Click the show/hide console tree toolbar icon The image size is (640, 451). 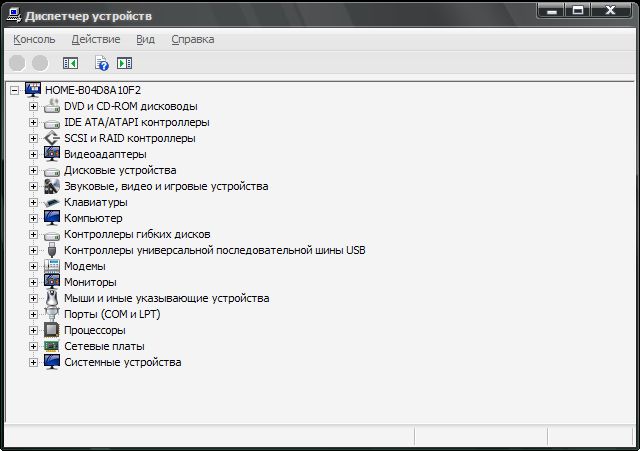[70, 63]
